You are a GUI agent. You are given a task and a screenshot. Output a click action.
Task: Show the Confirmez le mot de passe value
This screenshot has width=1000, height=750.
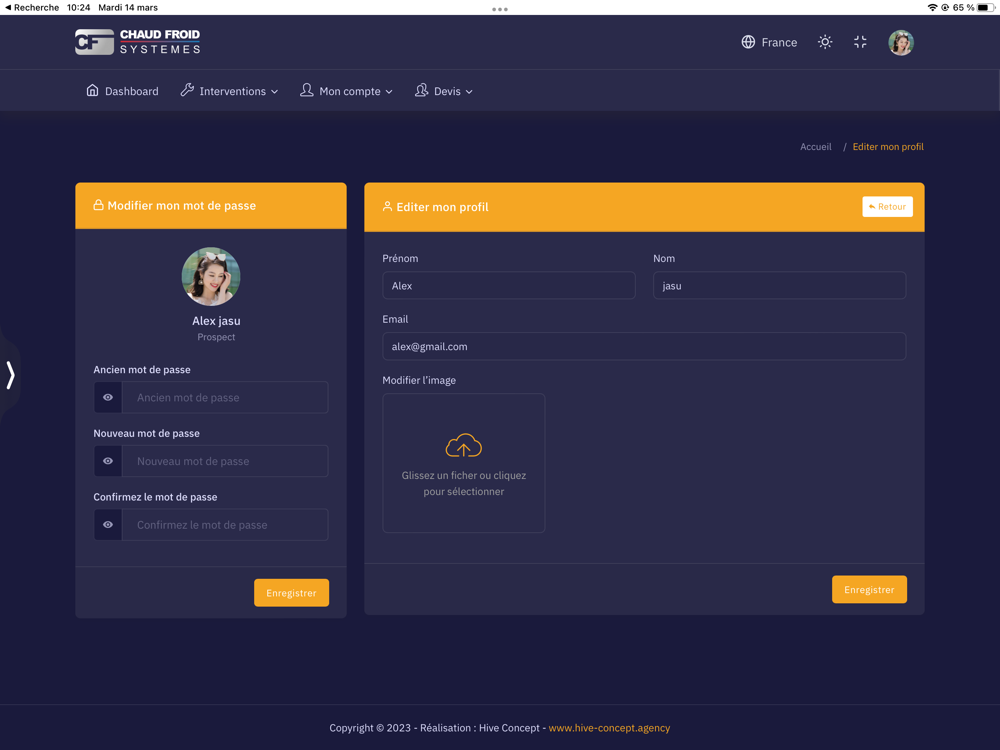pyautogui.click(x=108, y=525)
